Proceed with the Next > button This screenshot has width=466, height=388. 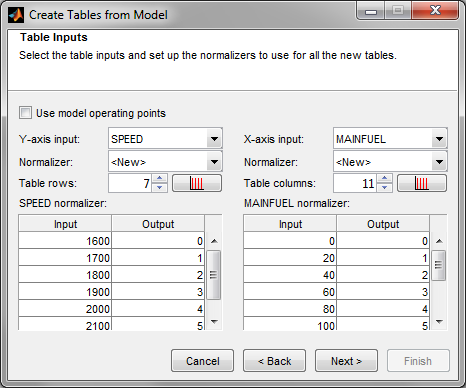[347, 361]
